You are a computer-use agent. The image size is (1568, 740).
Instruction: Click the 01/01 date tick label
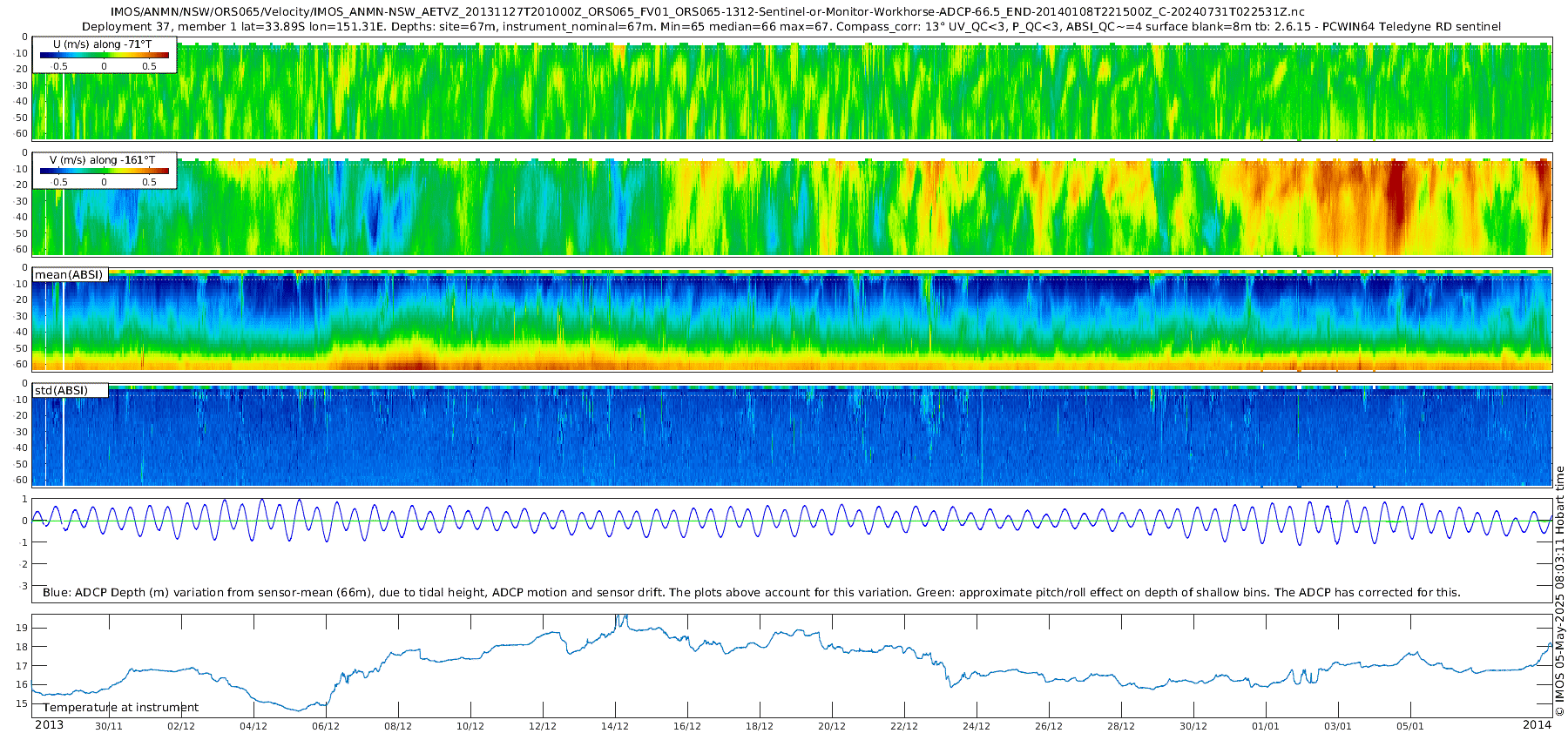tap(1266, 726)
